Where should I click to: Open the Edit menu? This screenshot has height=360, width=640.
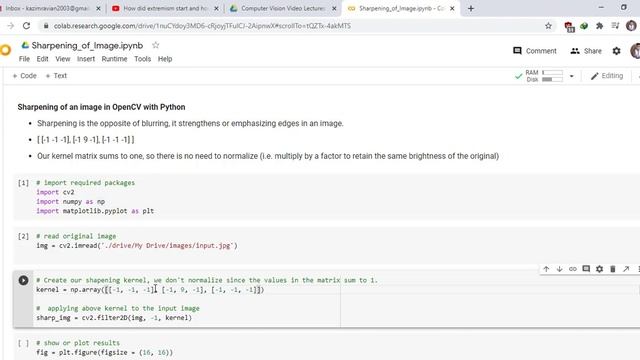(42, 59)
